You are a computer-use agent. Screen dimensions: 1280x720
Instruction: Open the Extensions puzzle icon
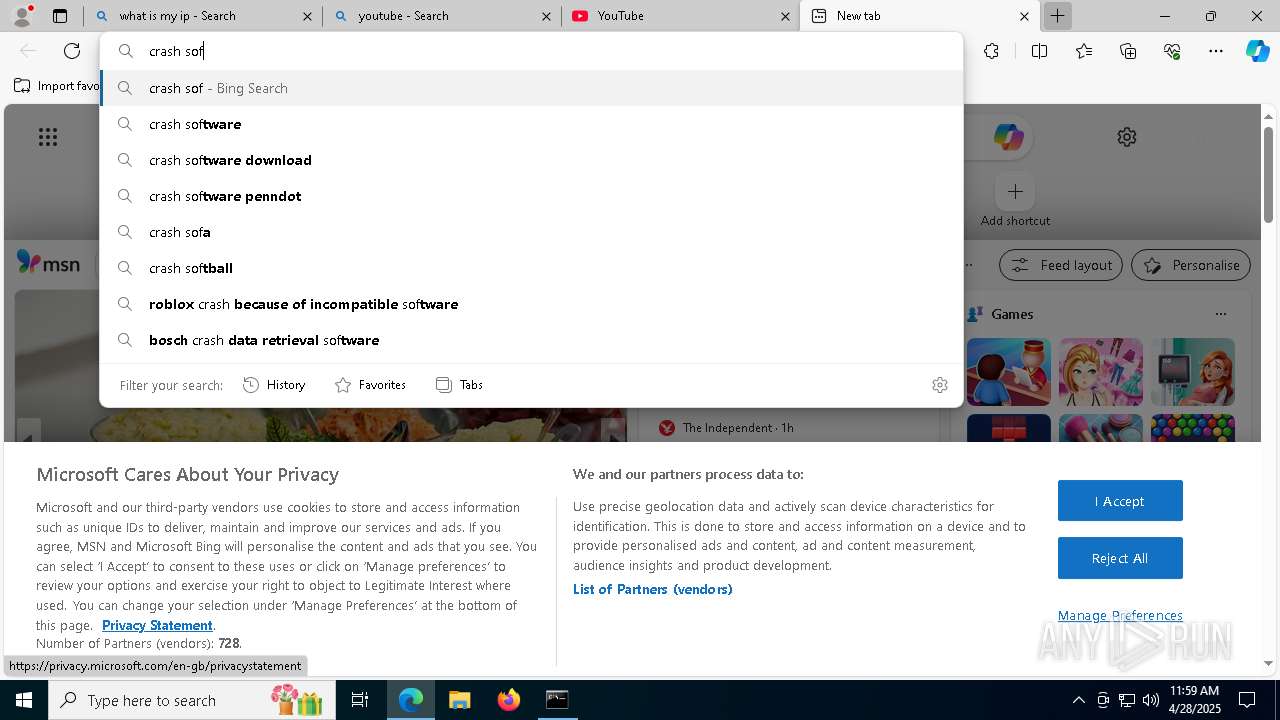point(991,51)
